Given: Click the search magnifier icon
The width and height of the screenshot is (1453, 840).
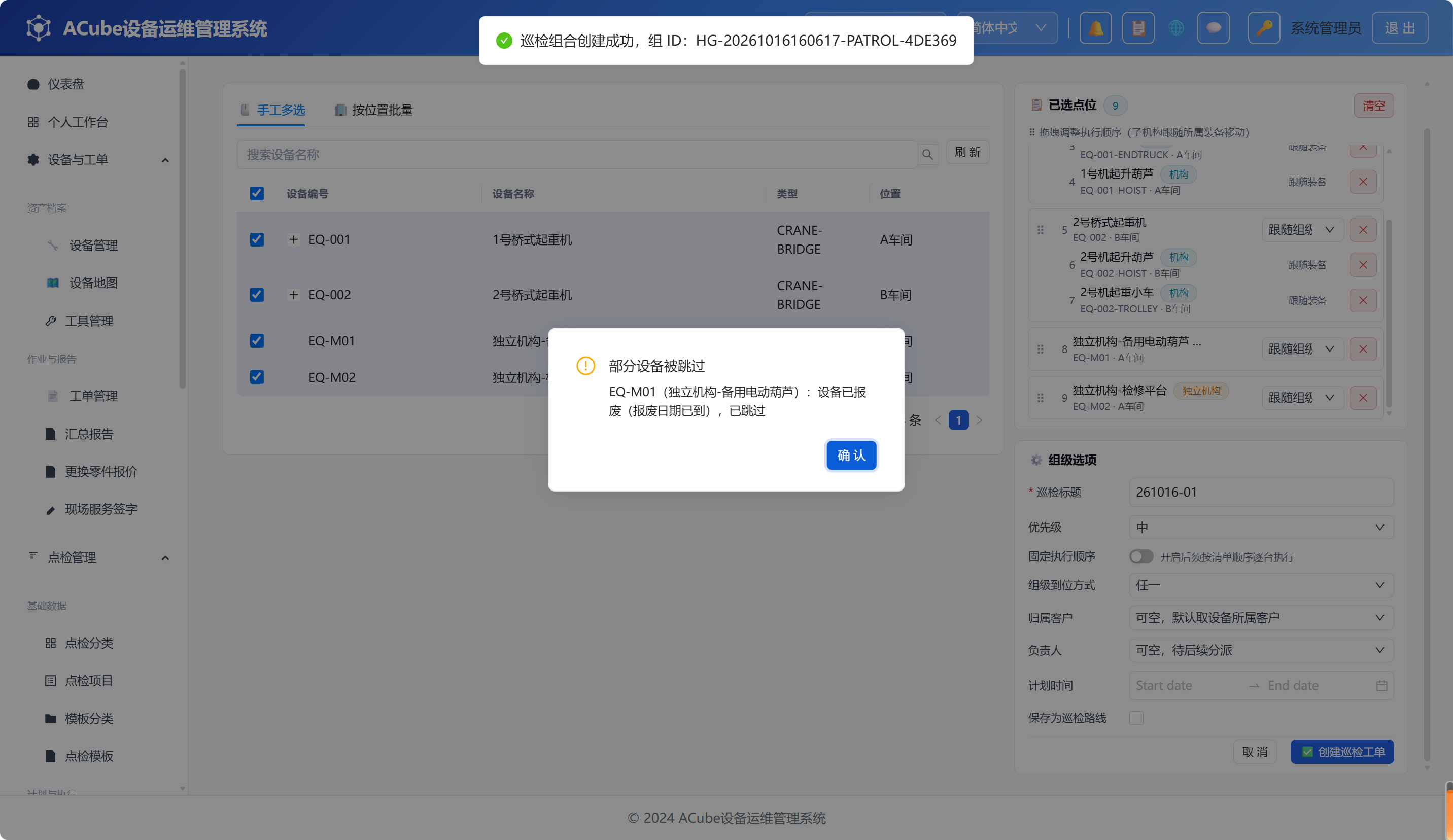Looking at the screenshot, I should pos(927,154).
